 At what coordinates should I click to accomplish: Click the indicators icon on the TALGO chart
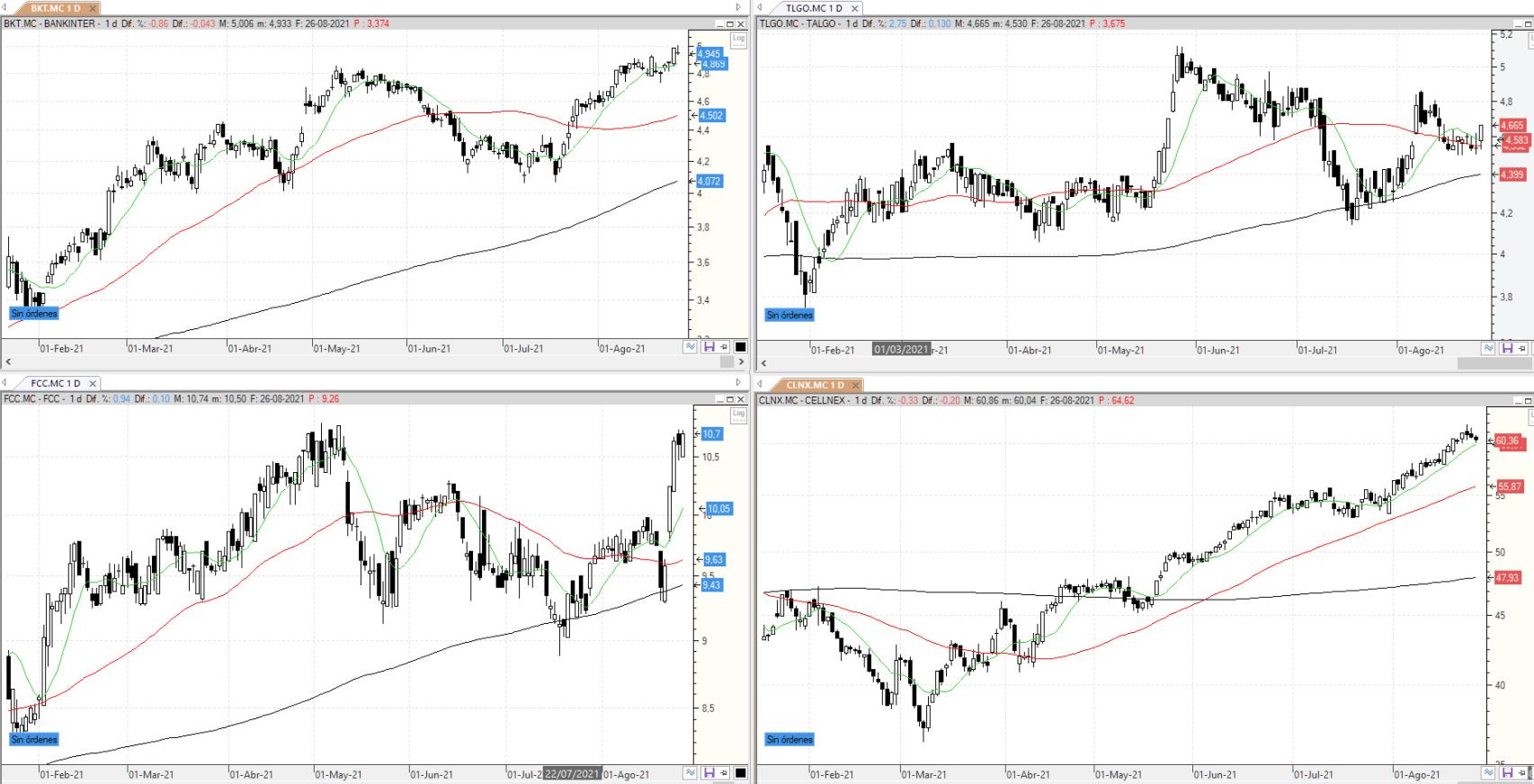pyautogui.click(x=1488, y=348)
